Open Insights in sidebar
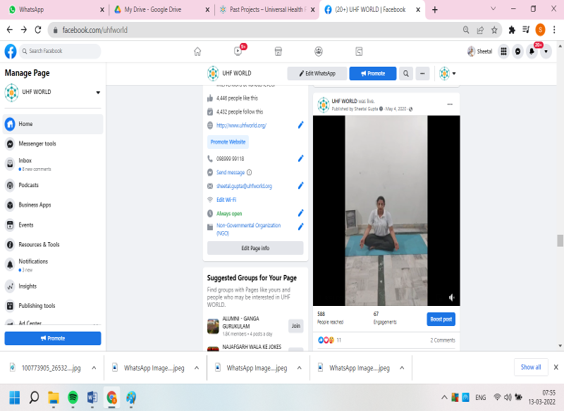 (x=53, y=286)
